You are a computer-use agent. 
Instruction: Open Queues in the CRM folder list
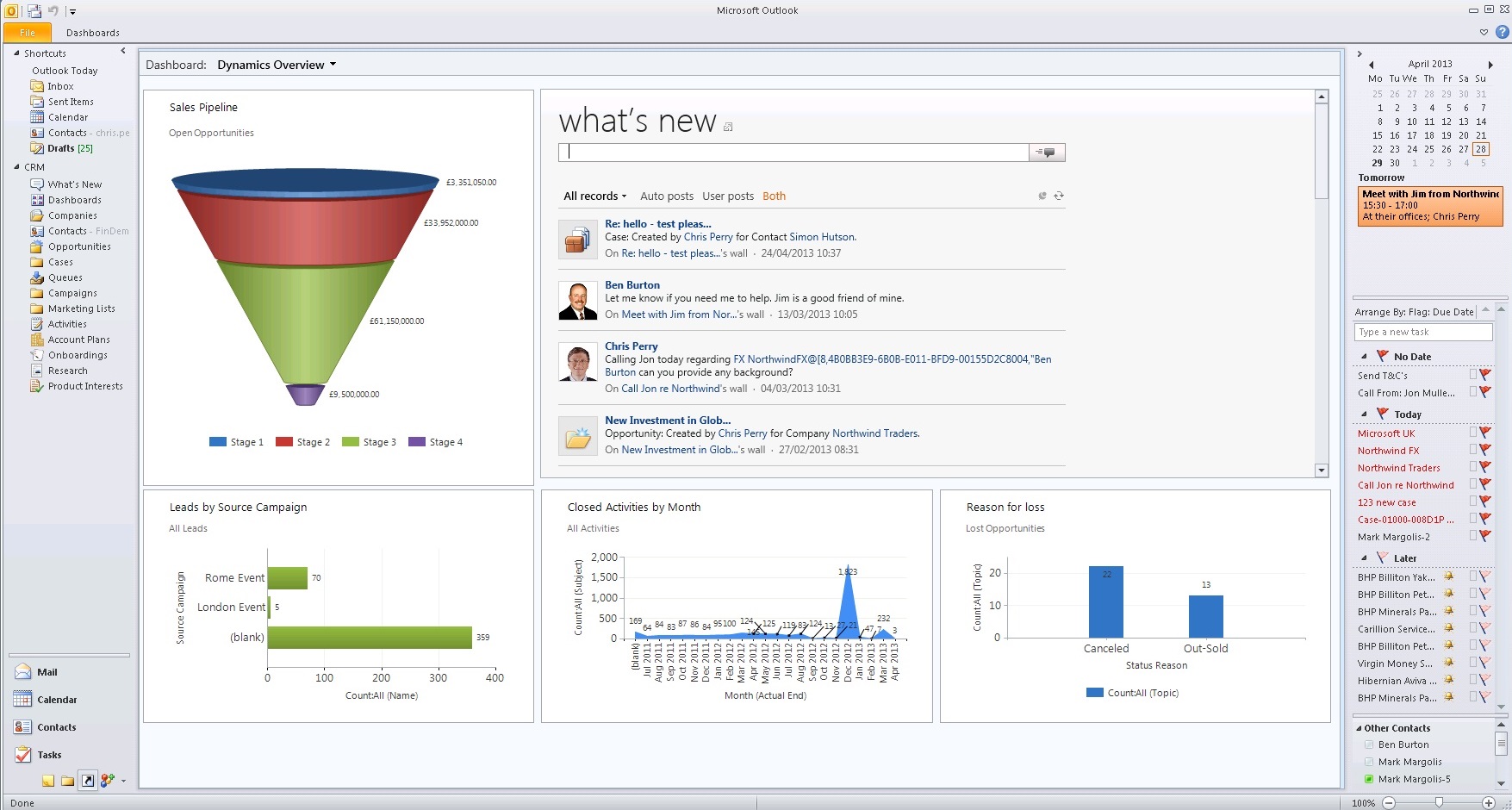tap(65, 277)
